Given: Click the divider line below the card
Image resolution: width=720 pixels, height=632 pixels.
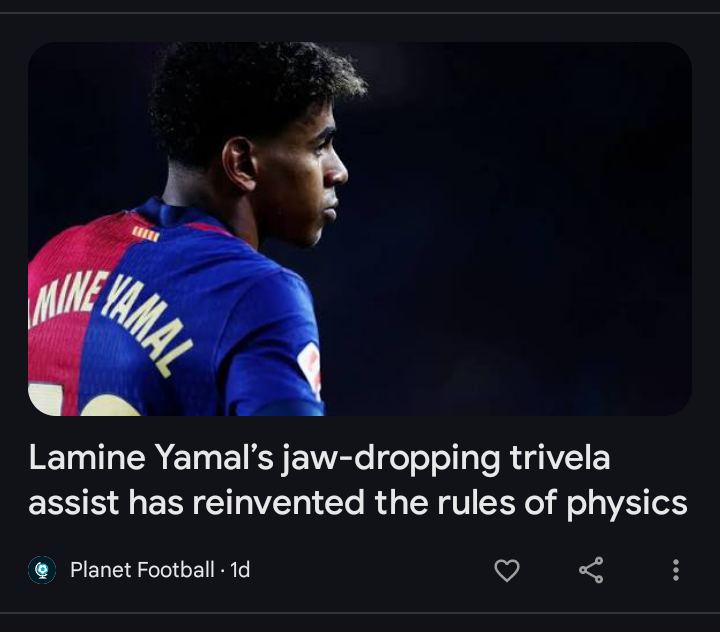Looking at the screenshot, I should click(x=360, y=612).
